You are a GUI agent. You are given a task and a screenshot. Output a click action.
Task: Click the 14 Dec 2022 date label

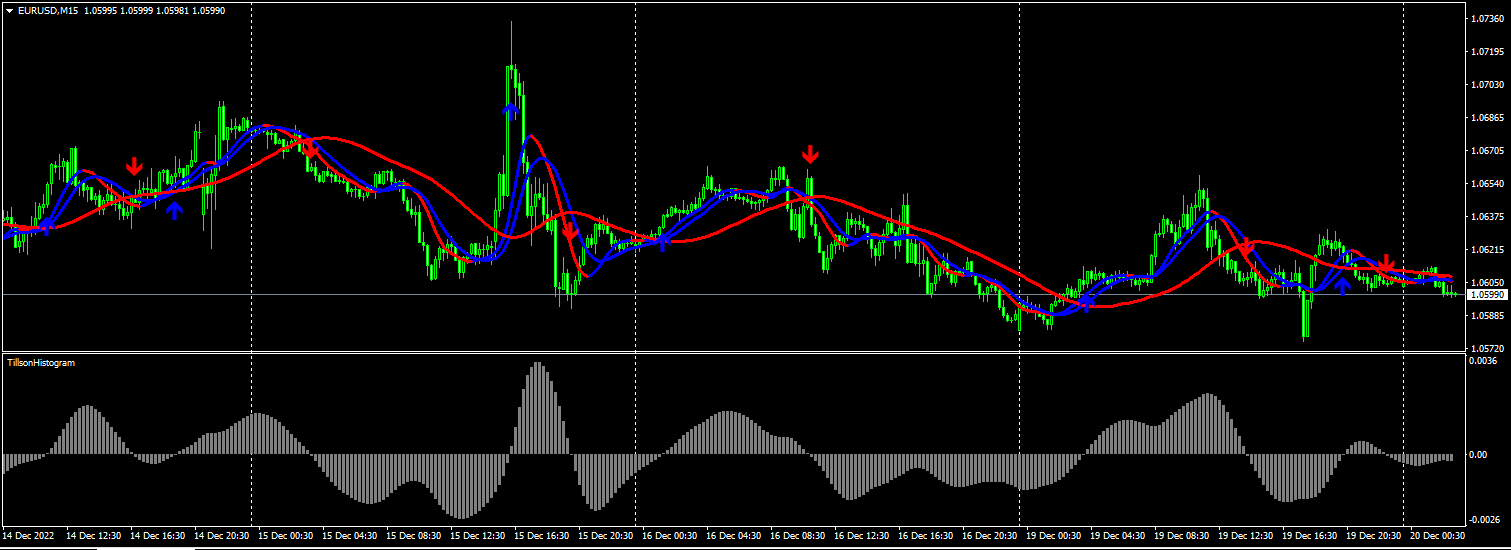(29, 536)
